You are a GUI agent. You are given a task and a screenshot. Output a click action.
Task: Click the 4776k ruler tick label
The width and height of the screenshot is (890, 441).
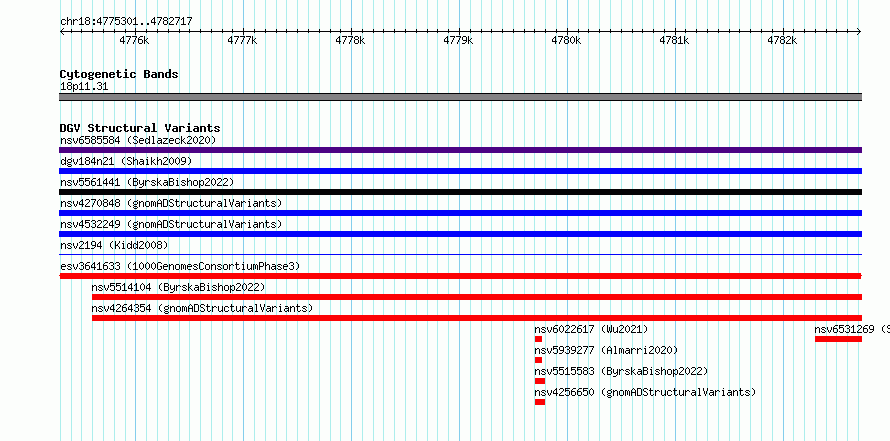point(135,40)
